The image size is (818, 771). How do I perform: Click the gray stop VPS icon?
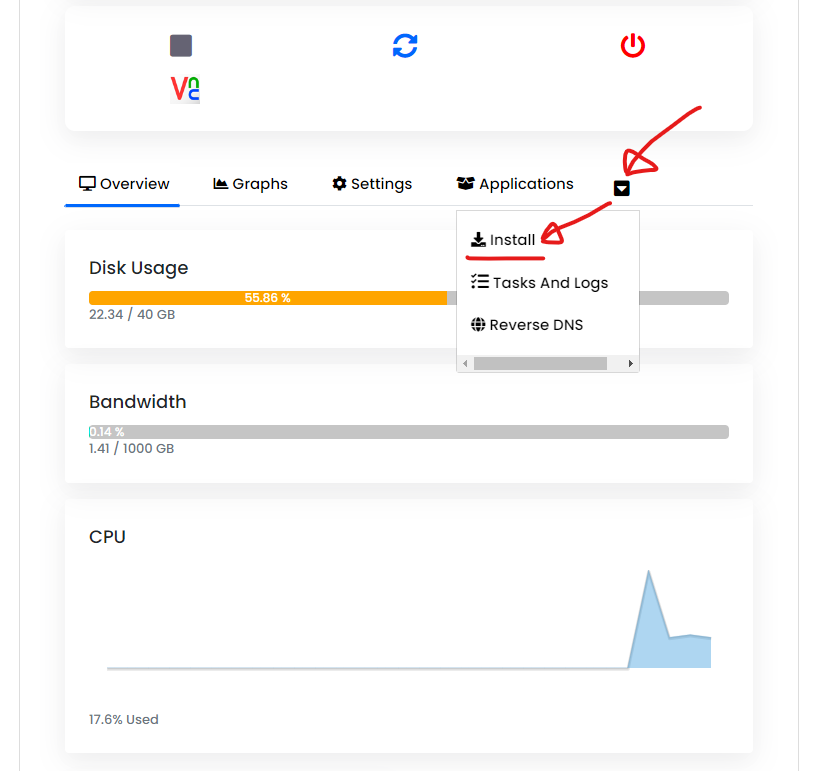coord(181,46)
